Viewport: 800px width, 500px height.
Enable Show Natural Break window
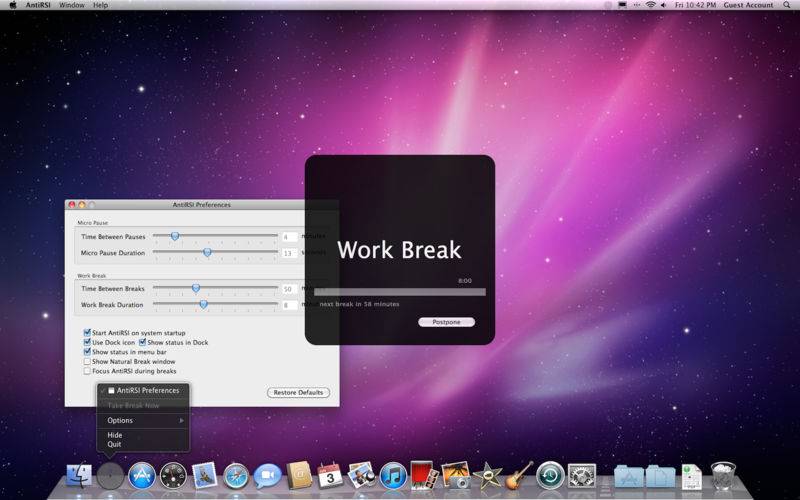87,361
